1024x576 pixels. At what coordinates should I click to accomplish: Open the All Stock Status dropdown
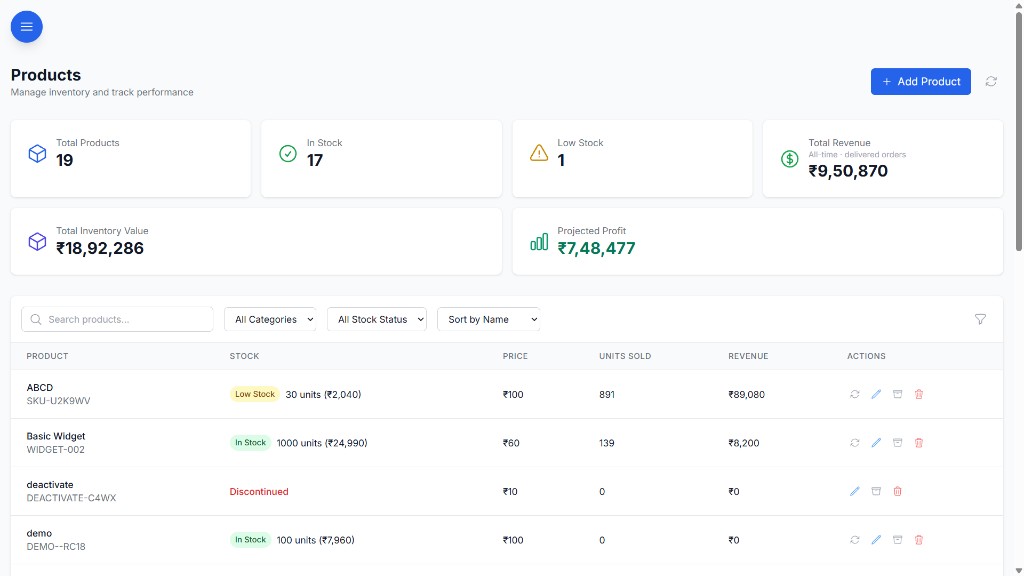377,319
